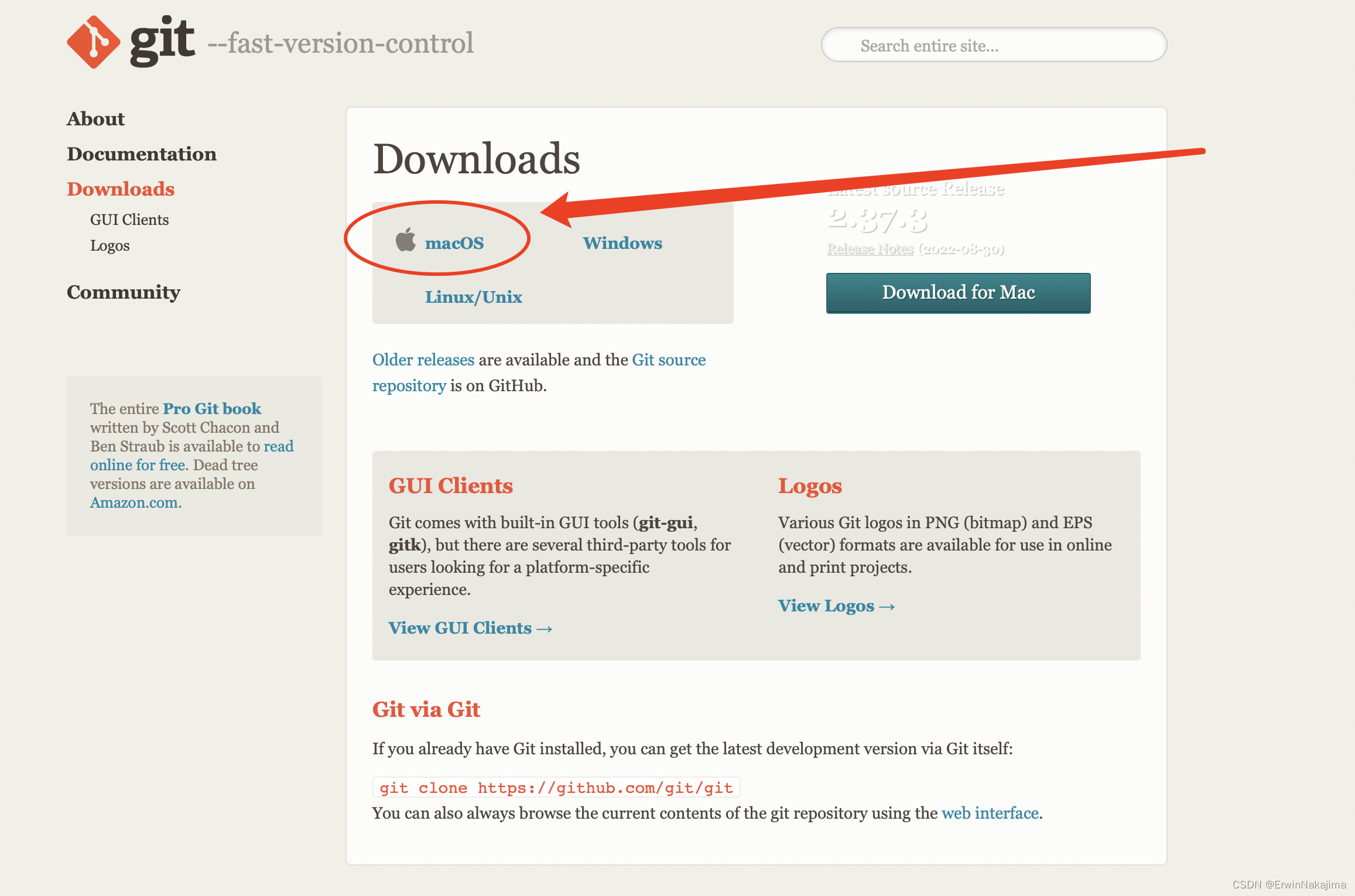Viewport: 1355px width, 896px height.
Task: Click the Apple logo icon beside macOS
Action: tap(405, 240)
